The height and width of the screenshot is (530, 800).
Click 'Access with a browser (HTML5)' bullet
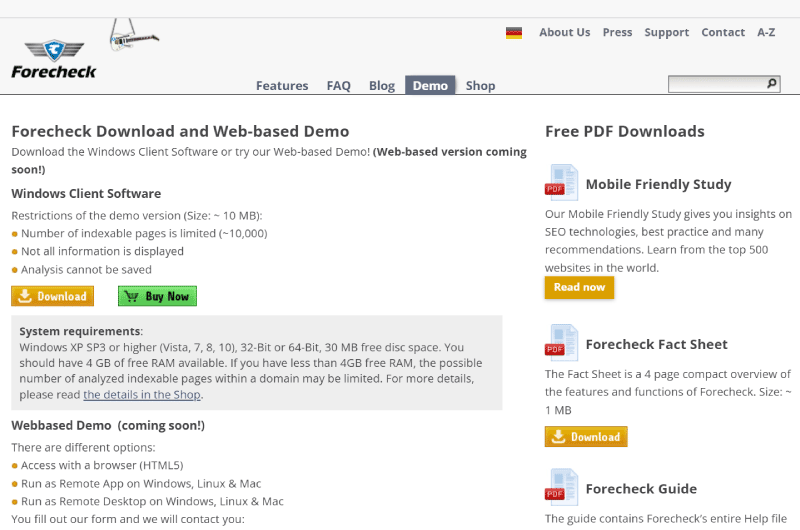(102, 465)
